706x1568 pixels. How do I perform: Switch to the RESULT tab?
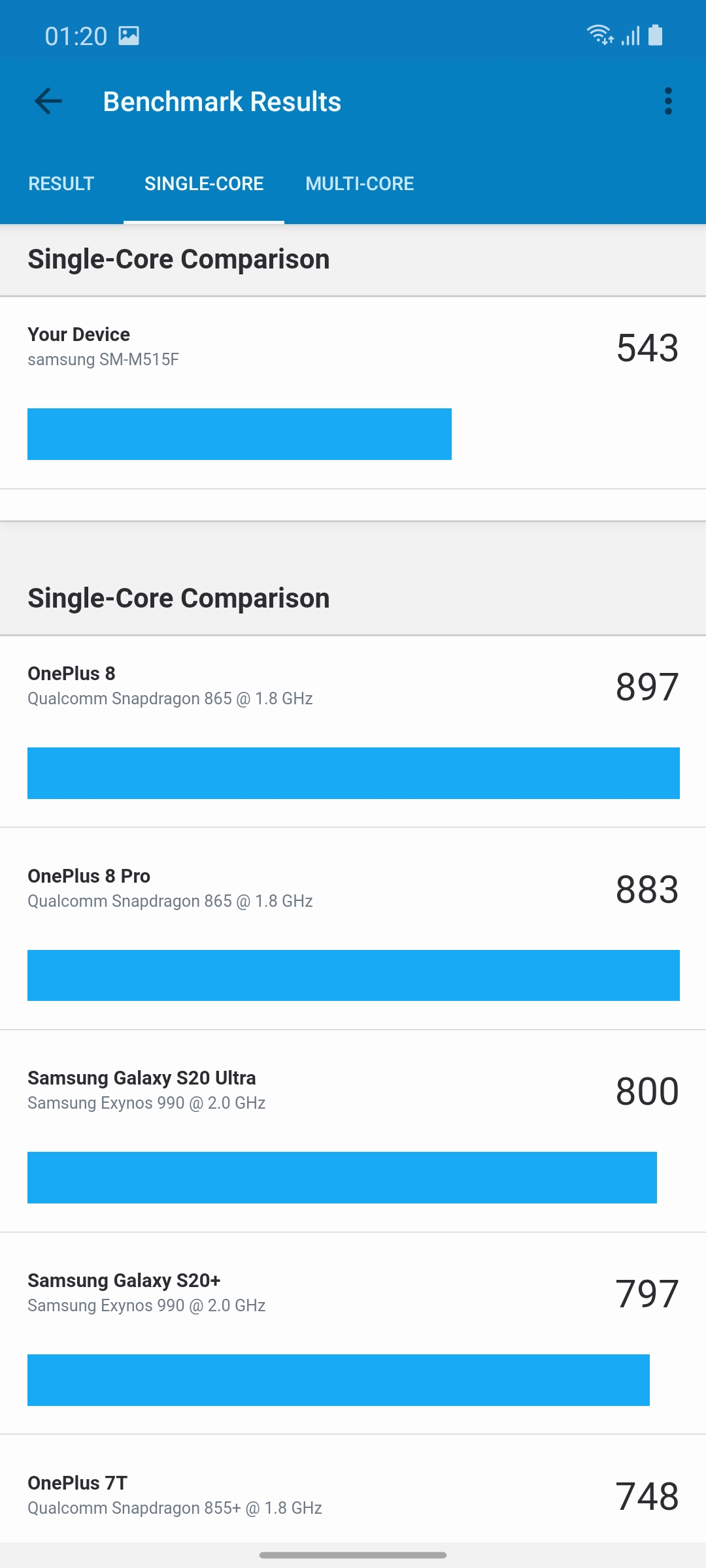click(61, 184)
